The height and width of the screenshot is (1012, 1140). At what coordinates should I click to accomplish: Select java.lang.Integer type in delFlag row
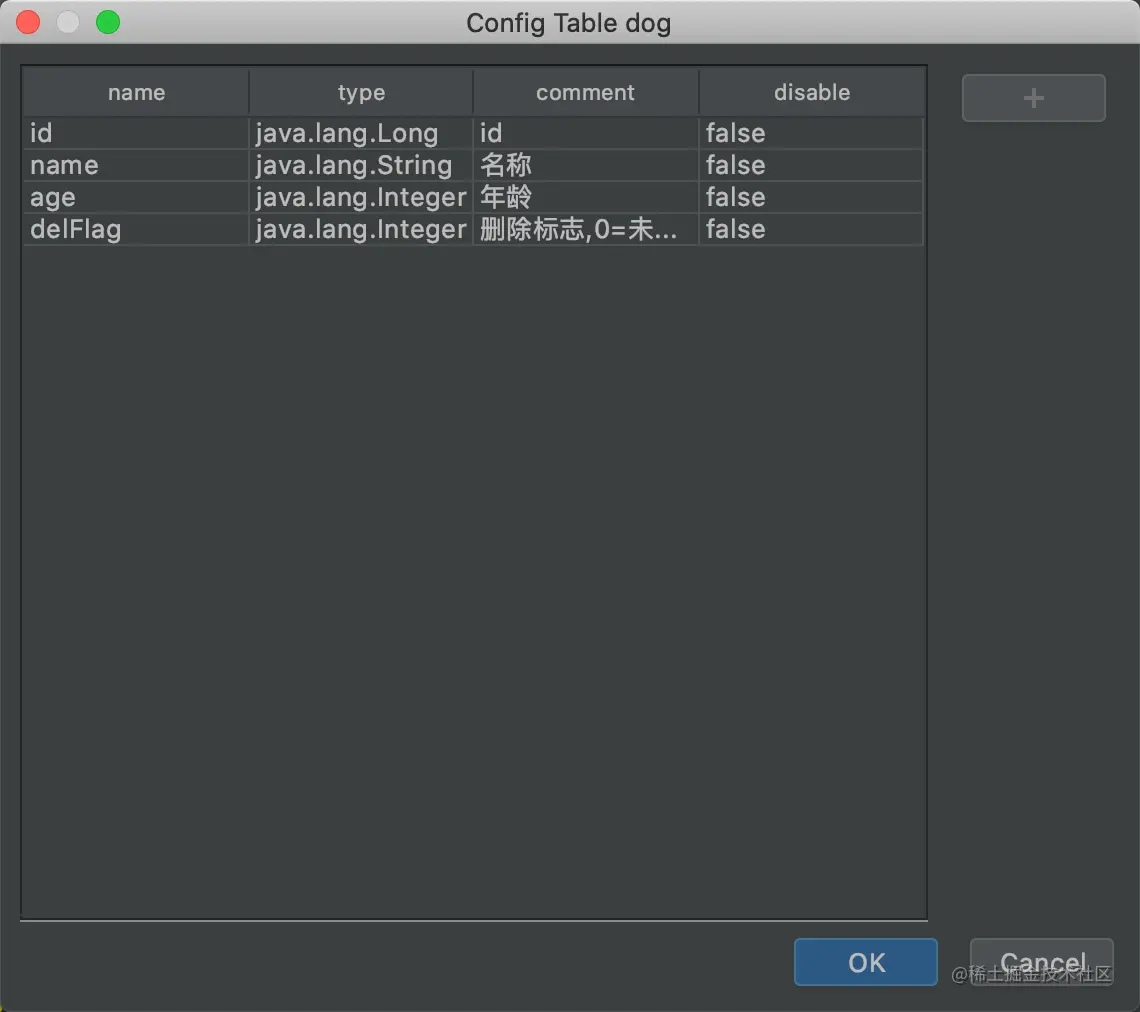(361, 229)
